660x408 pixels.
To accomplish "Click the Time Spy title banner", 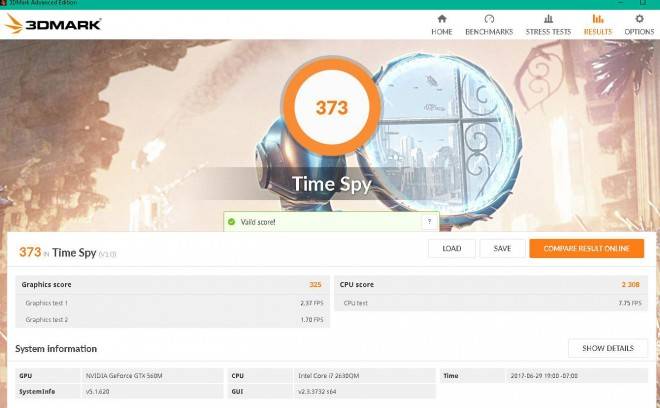I will tap(332, 184).
